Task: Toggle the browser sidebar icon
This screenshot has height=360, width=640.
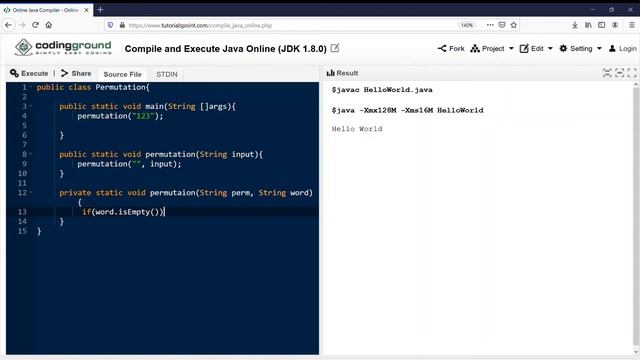Action: (602, 25)
